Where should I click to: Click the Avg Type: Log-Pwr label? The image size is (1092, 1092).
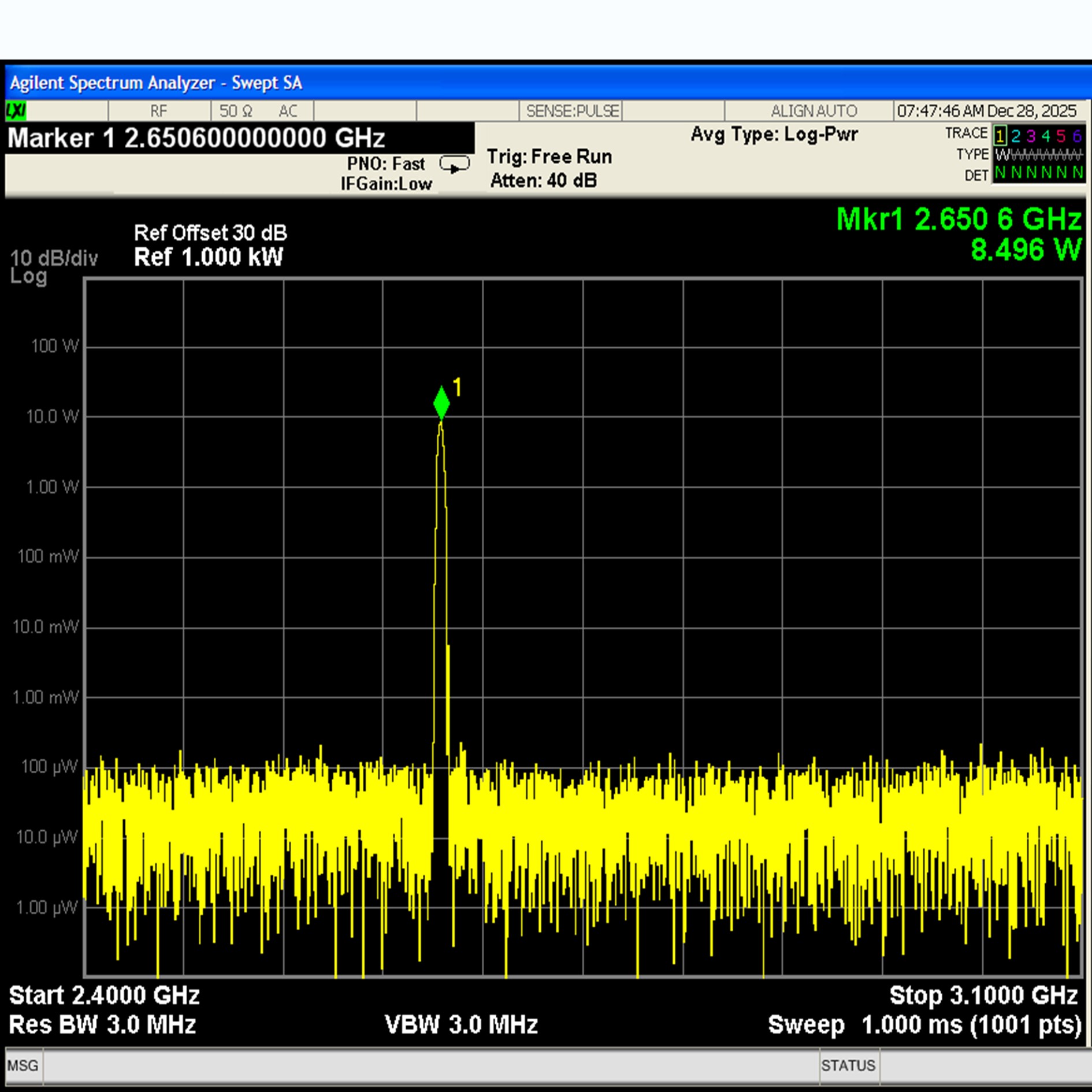[774, 135]
